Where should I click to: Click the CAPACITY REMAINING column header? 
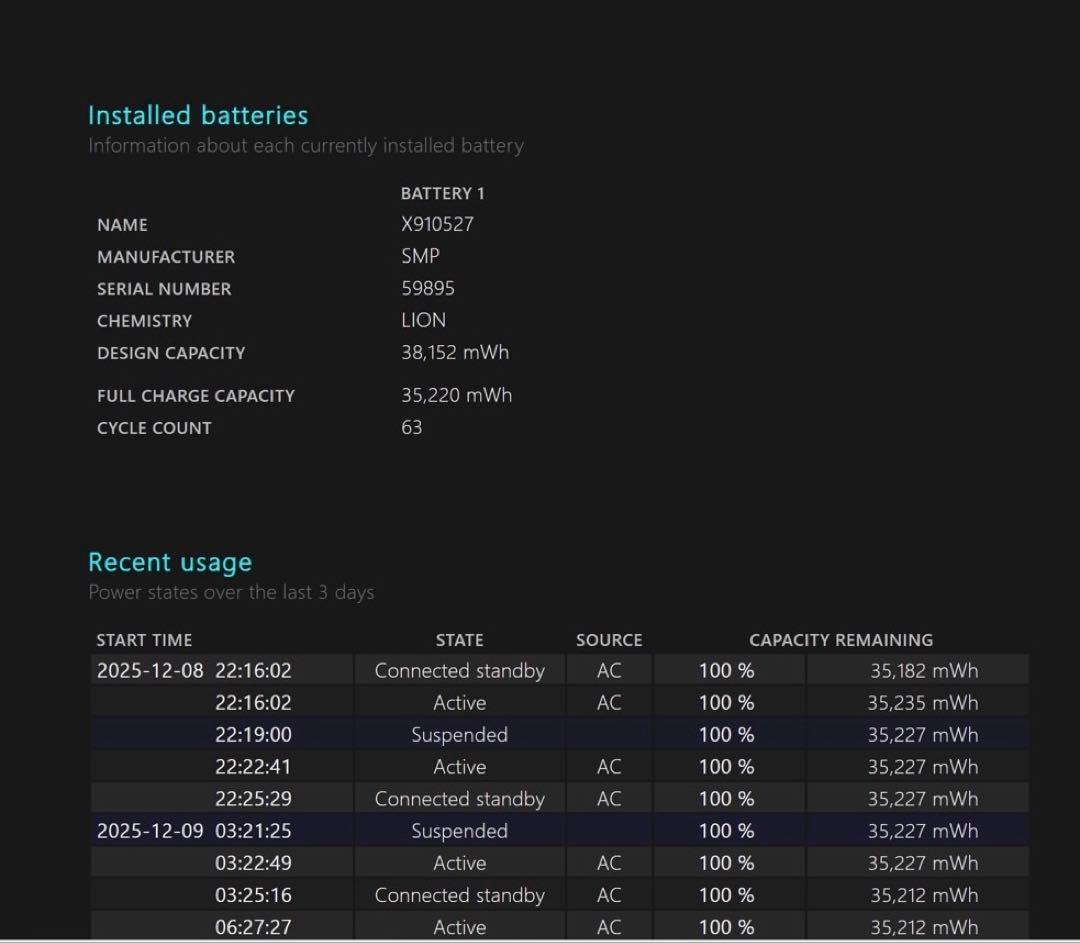(x=841, y=640)
